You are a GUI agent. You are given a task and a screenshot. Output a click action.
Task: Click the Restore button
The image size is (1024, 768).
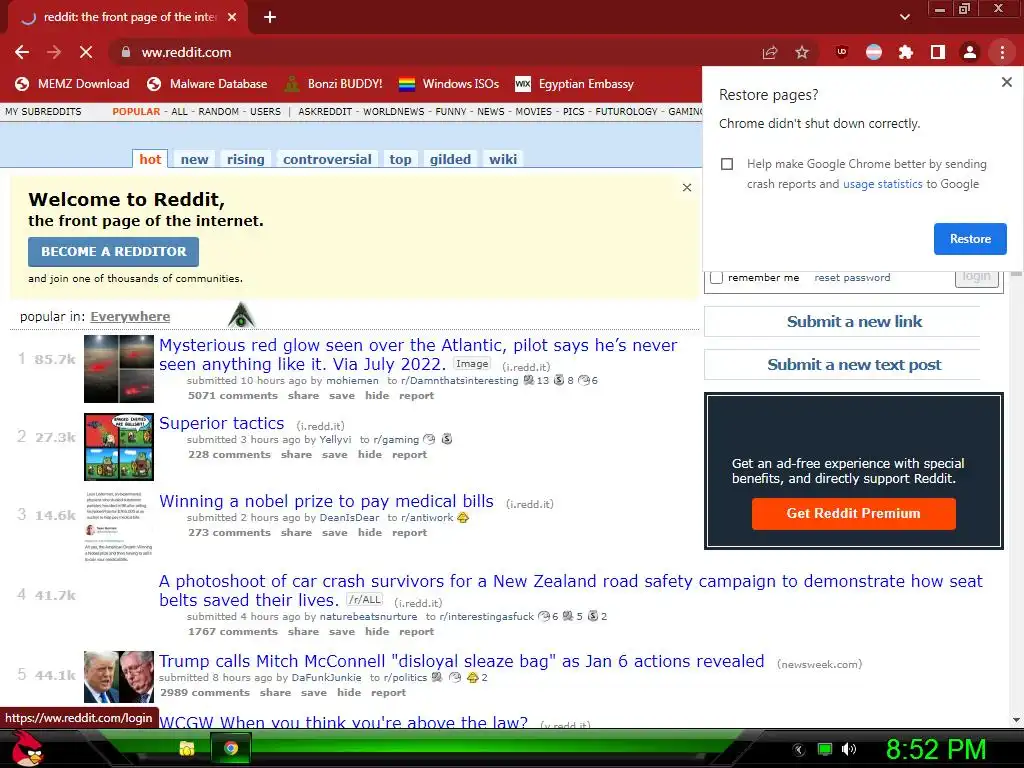click(970, 239)
